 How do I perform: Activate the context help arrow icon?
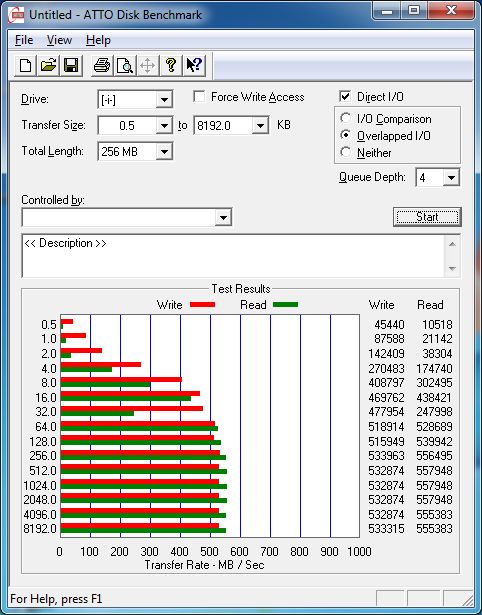point(194,65)
